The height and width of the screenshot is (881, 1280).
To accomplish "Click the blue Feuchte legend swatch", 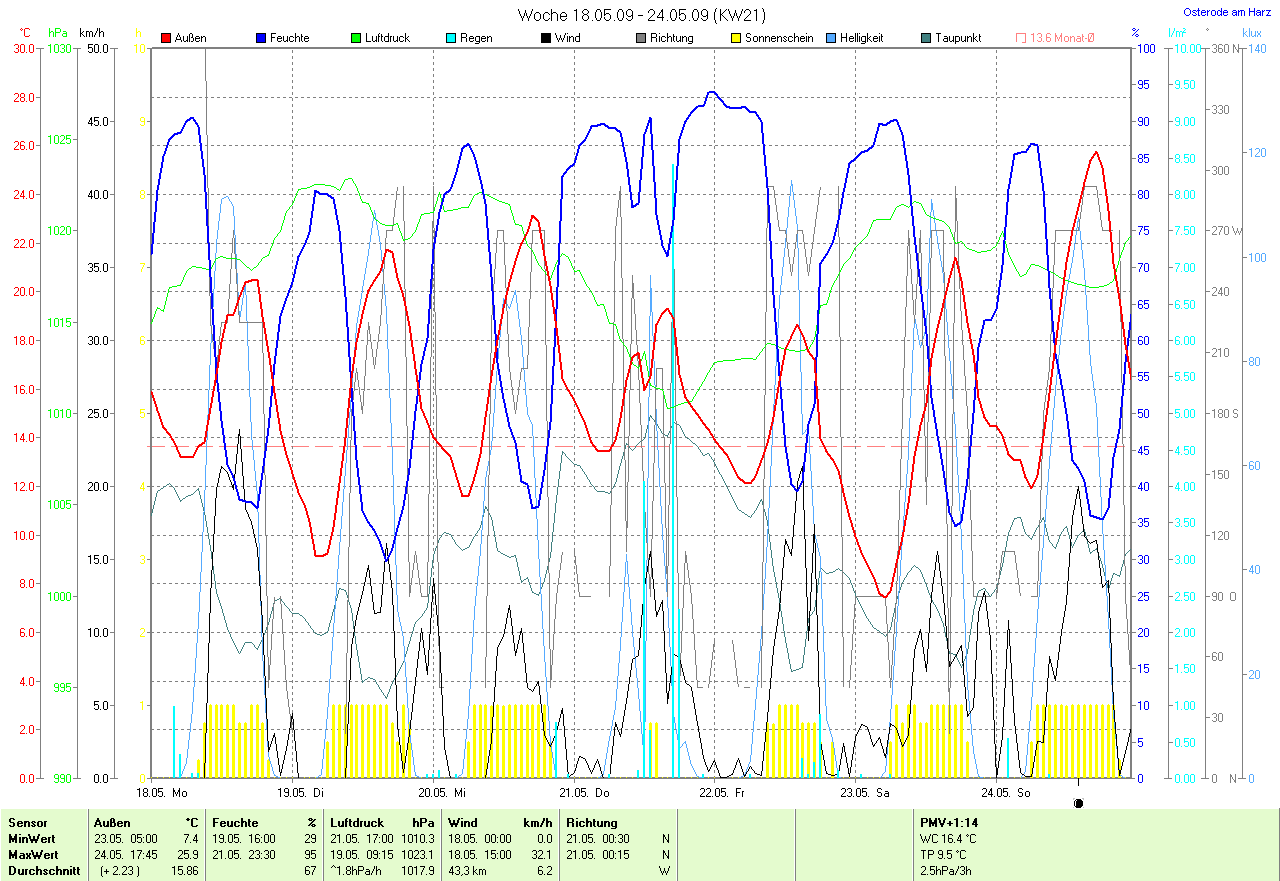I will pyautogui.click(x=261, y=38).
